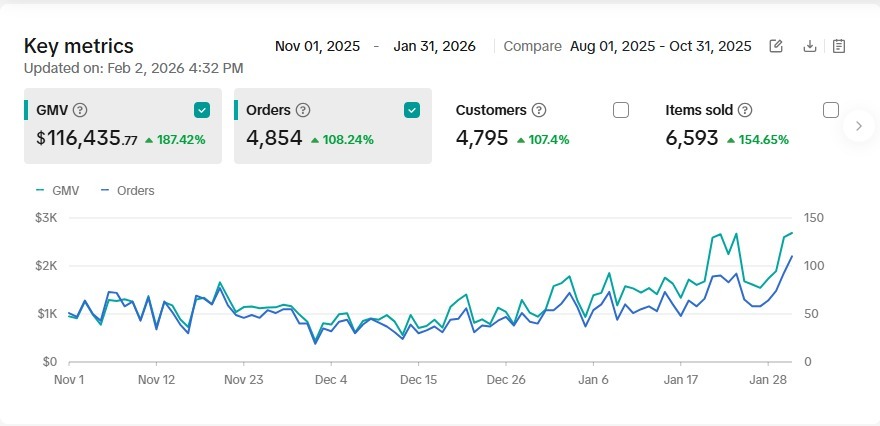Screen dimensions: 880x426
Task: Open the Nov 01, 2025 start date picker
Action: (316, 46)
